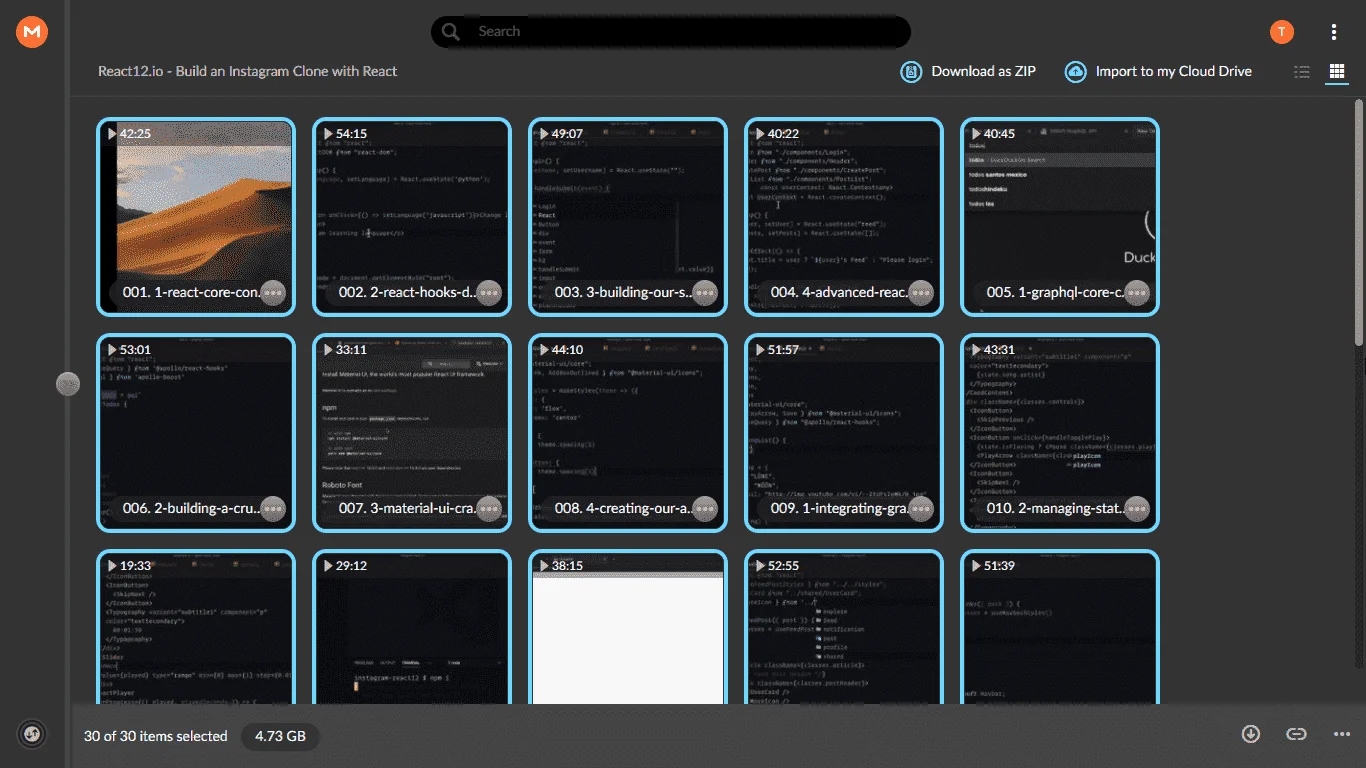Open options for 010. 2-managing-stat
Screen dimensions: 1366x768
coord(1137,508)
